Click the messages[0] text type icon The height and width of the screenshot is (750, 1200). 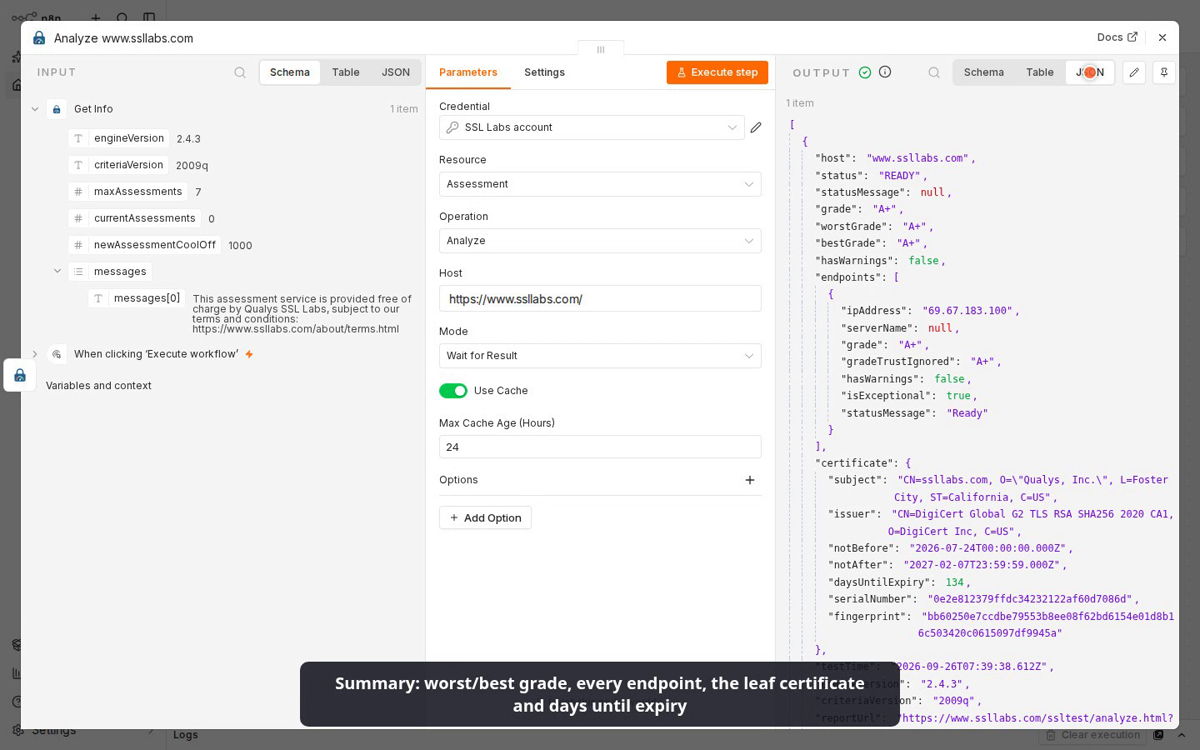[x=98, y=298]
